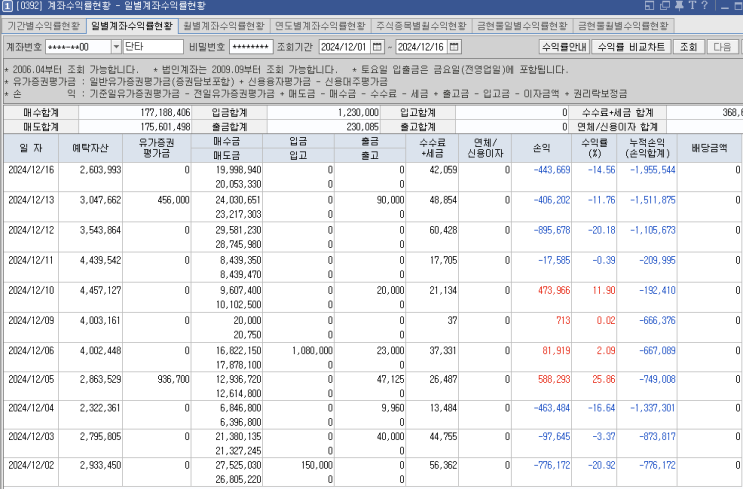Click the loss value -895,678
The width and height of the screenshot is (743, 489).
(552, 230)
